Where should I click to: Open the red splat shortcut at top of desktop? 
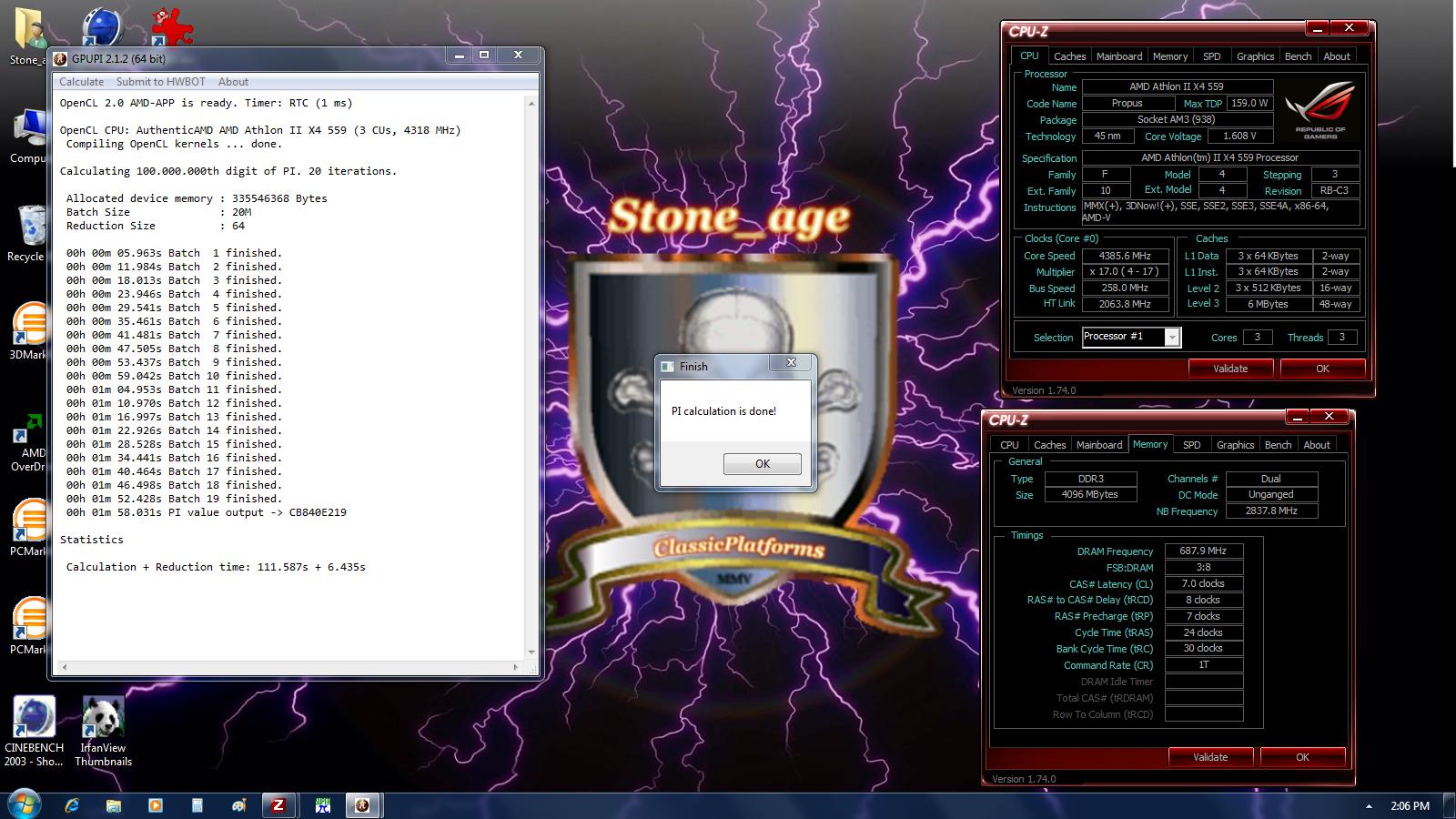coord(172,27)
